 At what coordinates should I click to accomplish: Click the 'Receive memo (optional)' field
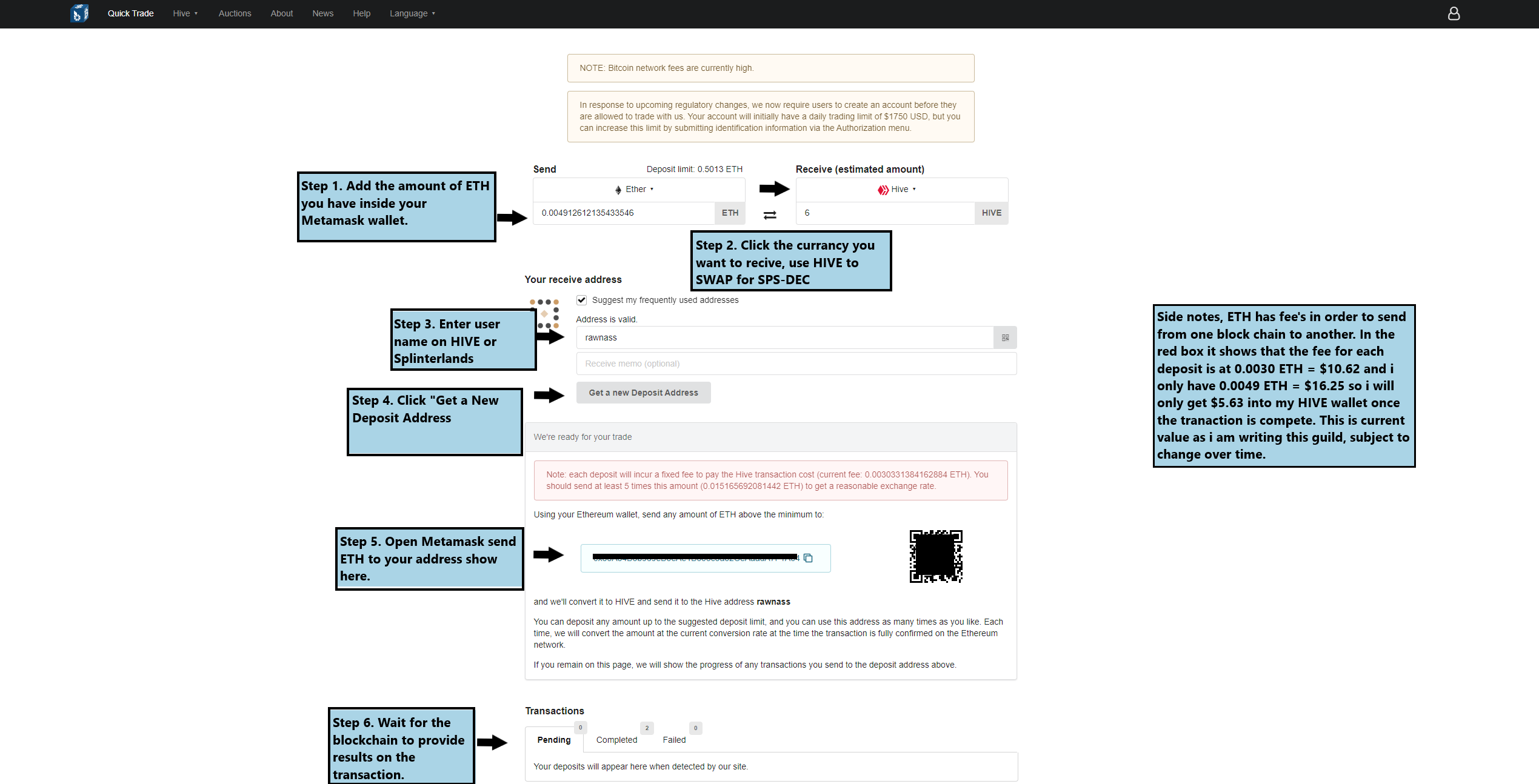796,364
